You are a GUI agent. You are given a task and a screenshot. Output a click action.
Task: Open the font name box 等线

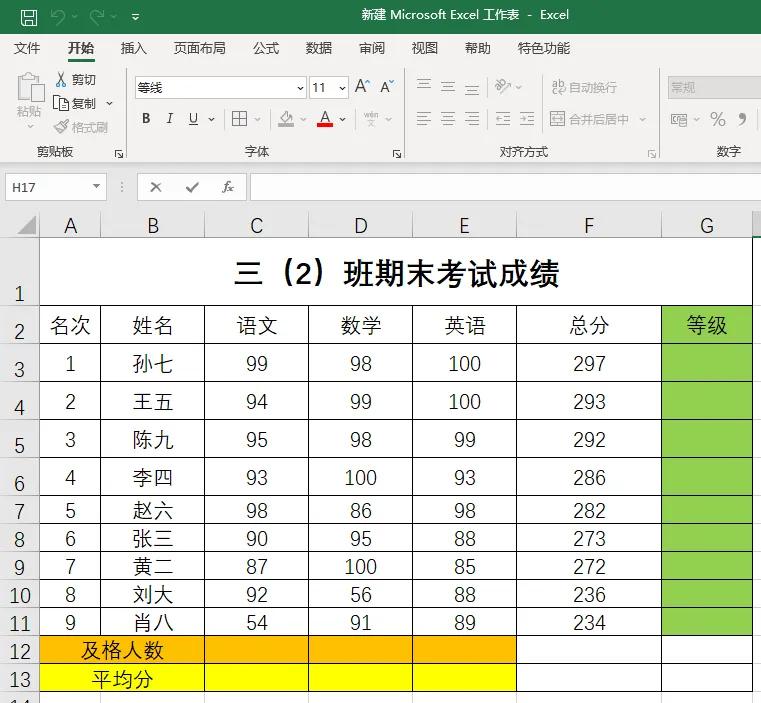(x=220, y=88)
